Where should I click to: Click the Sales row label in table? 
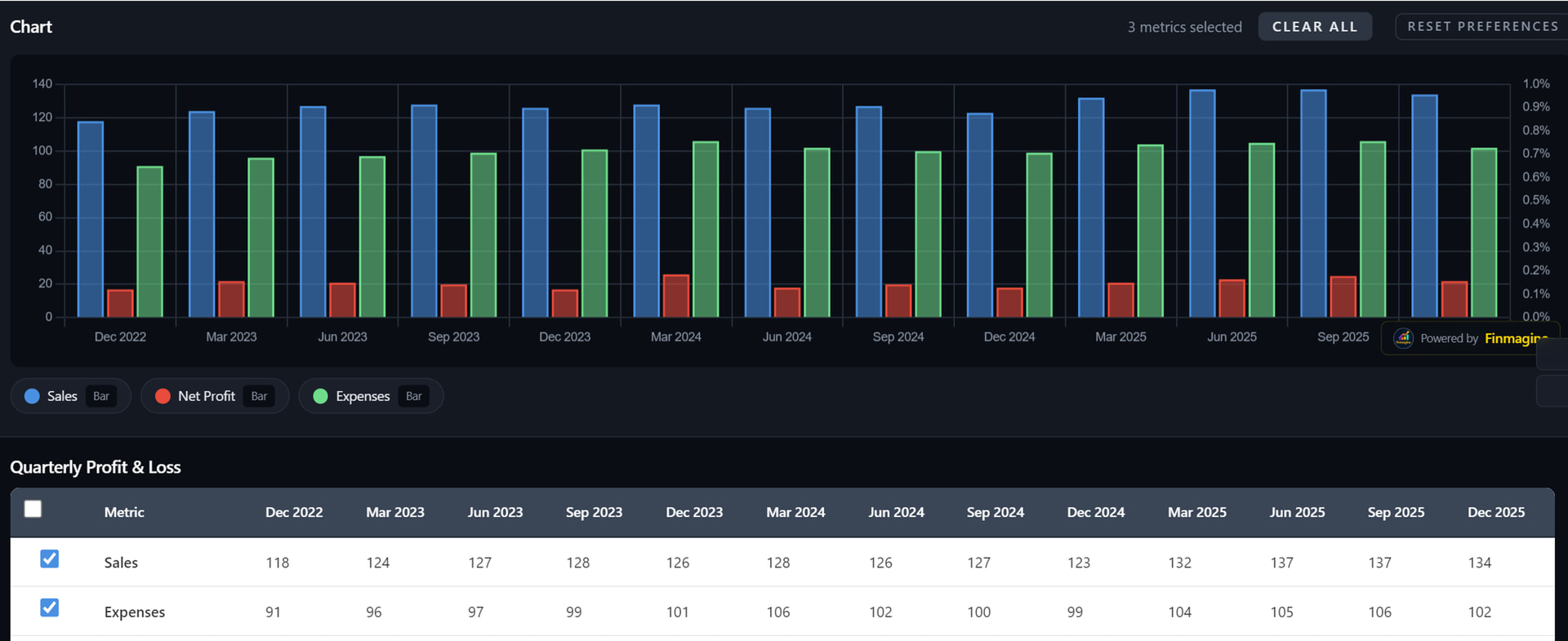click(121, 563)
